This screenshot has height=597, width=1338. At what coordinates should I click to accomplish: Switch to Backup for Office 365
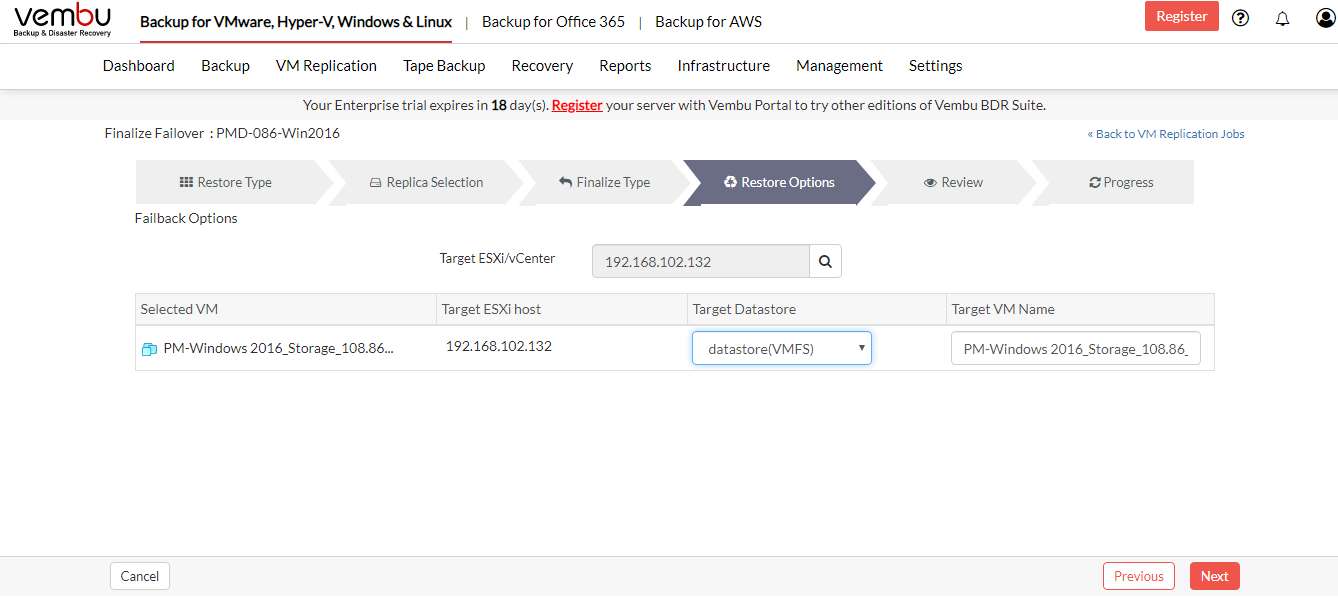pyautogui.click(x=553, y=22)
